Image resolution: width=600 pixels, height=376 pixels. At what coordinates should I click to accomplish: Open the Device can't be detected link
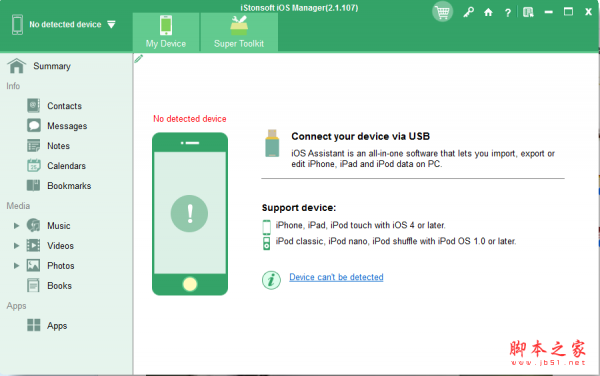(336, 277)
